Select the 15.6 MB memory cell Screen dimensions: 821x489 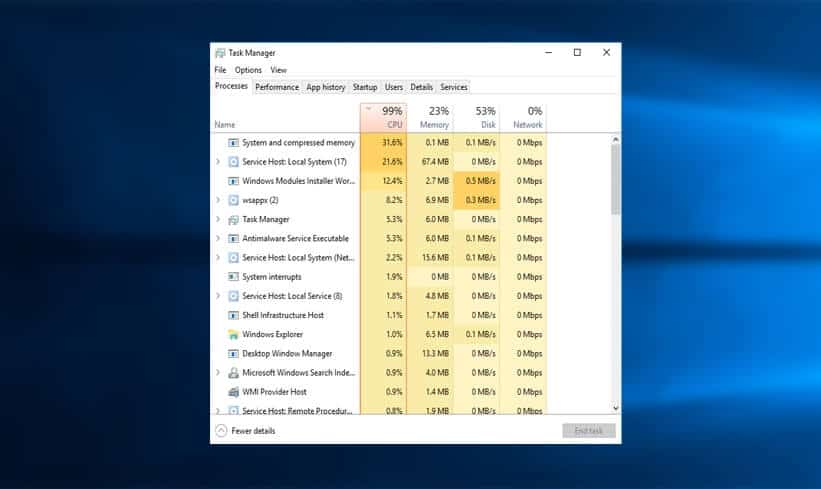430,258
